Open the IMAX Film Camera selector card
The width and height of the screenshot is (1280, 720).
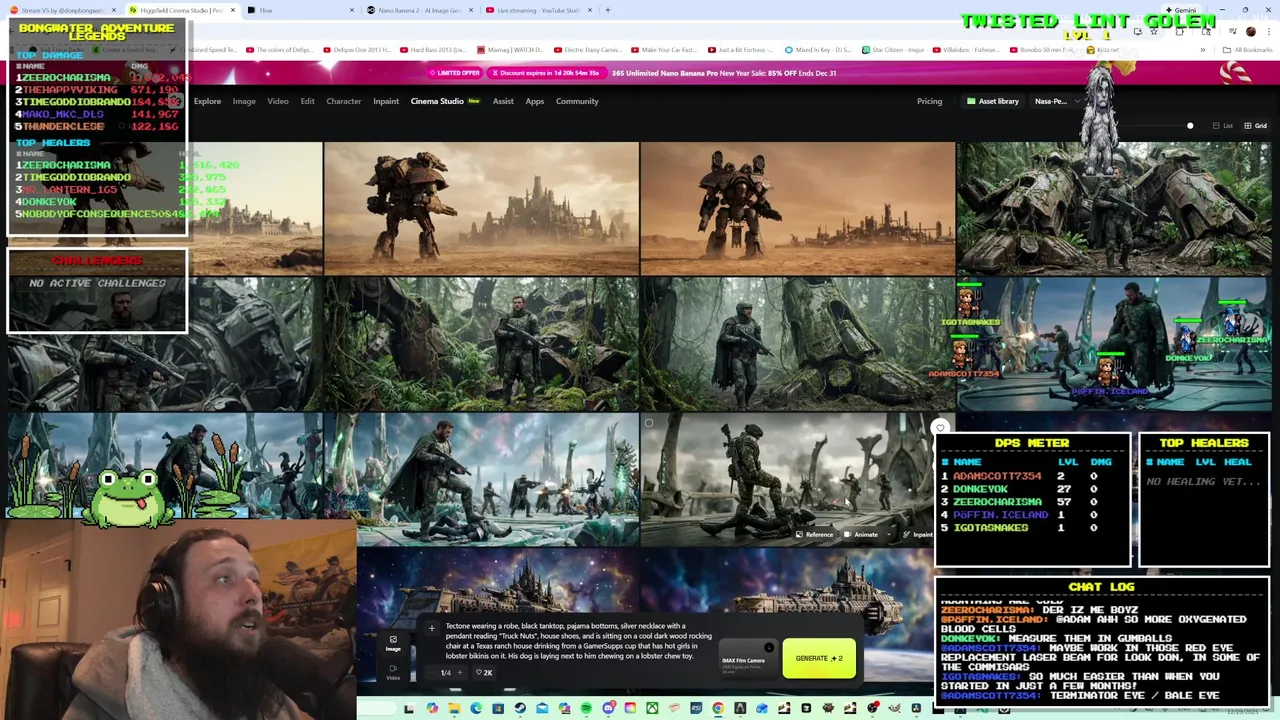[x=748, y=659]
